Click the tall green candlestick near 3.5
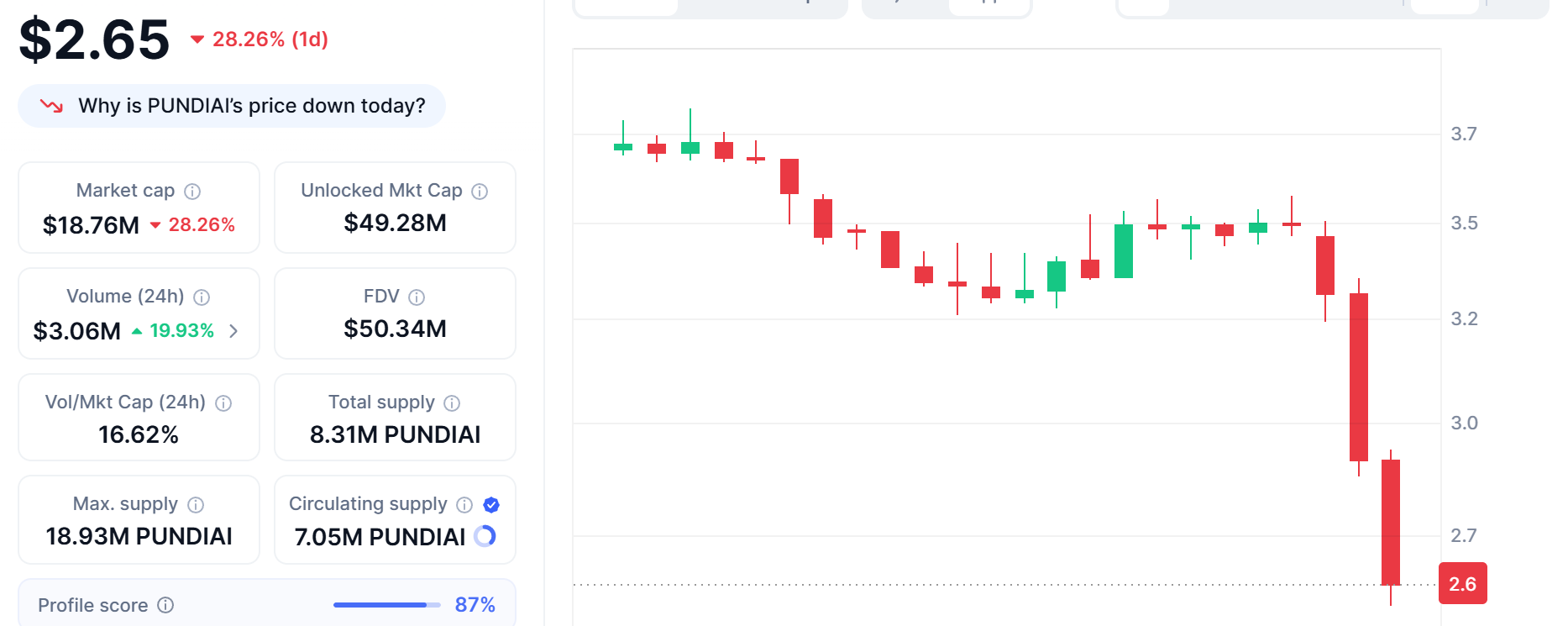 1124,250
